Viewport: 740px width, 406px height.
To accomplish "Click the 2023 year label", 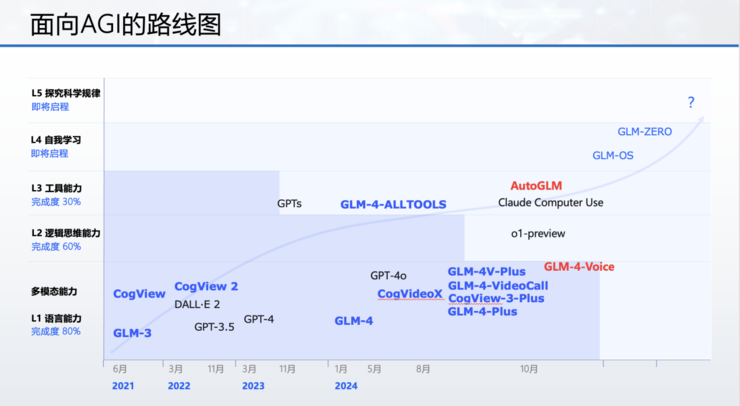I will (253, 386).
